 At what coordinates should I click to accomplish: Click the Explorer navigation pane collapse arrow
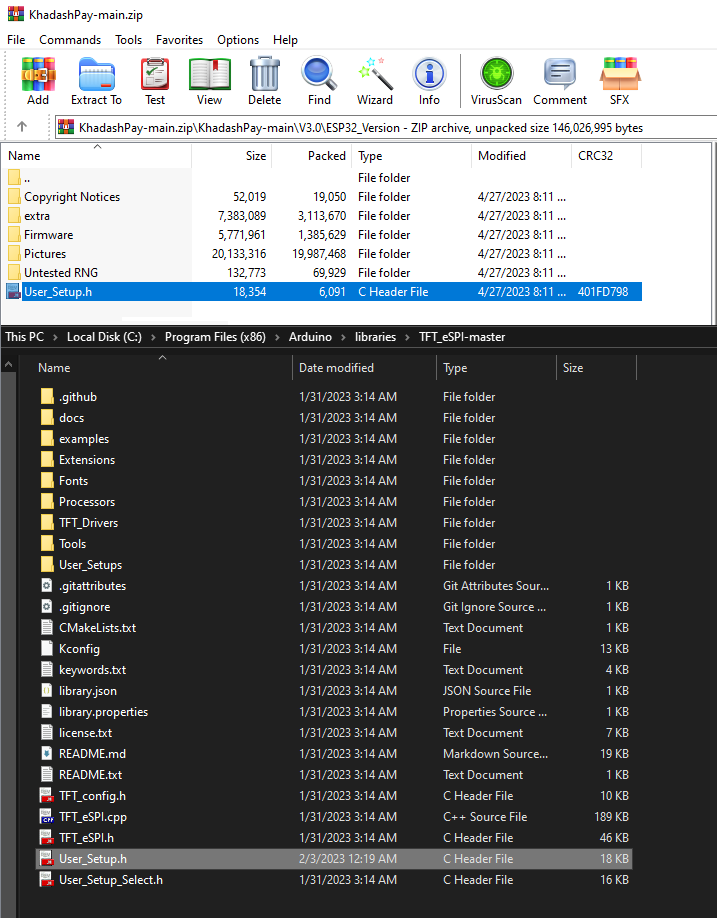click(9, 365)
